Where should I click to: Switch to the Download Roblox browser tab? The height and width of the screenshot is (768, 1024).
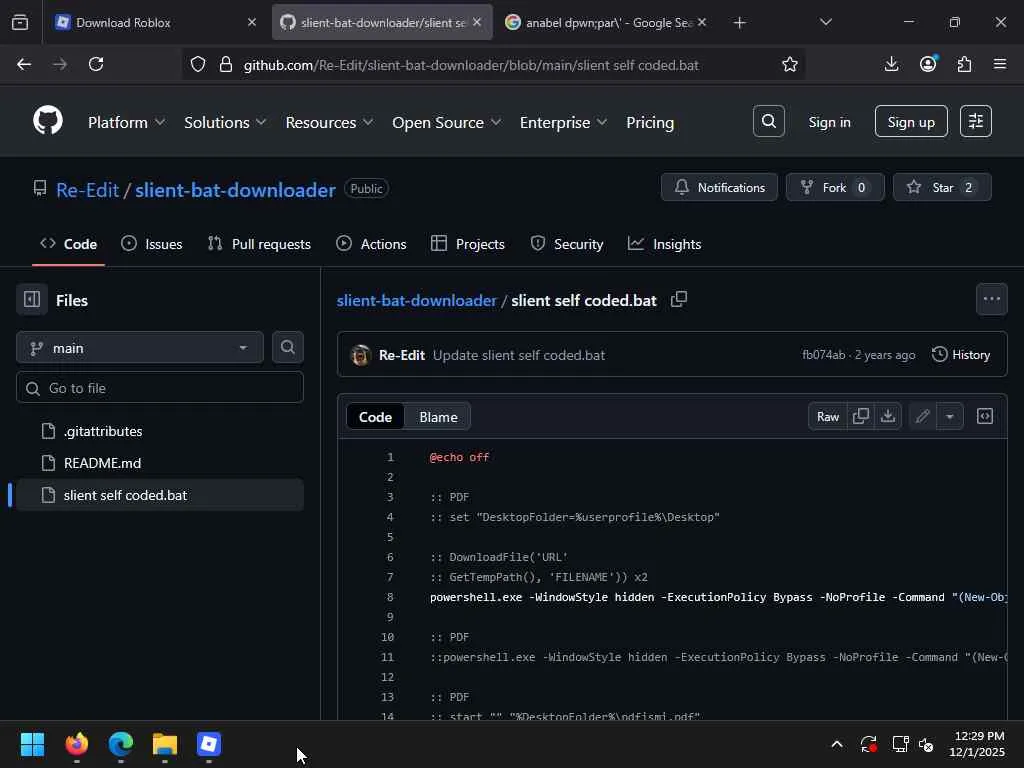pos(153,22)
